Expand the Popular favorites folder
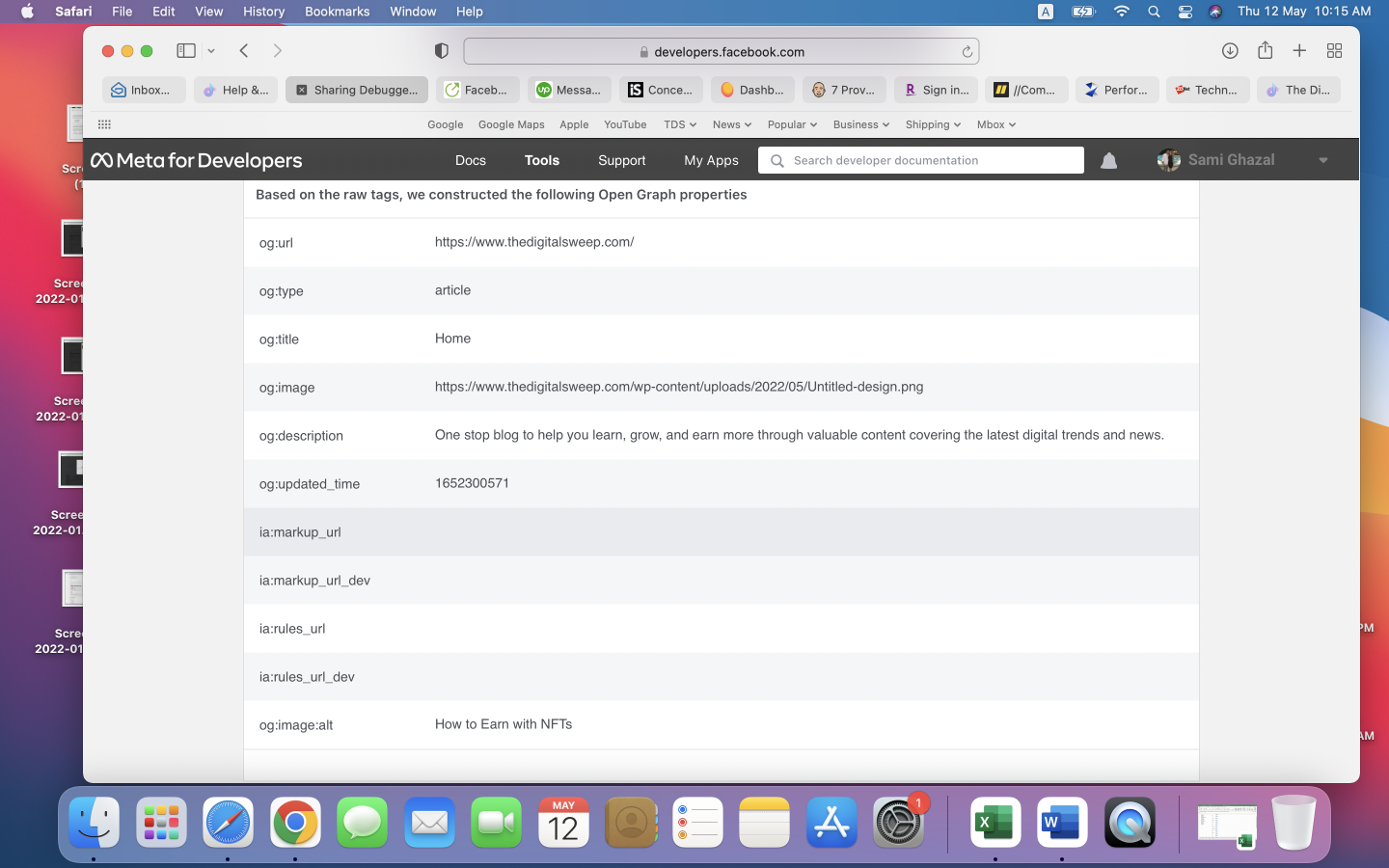Image resolution: width=1389 pixels, height=868 pixels. coord(792,124)
